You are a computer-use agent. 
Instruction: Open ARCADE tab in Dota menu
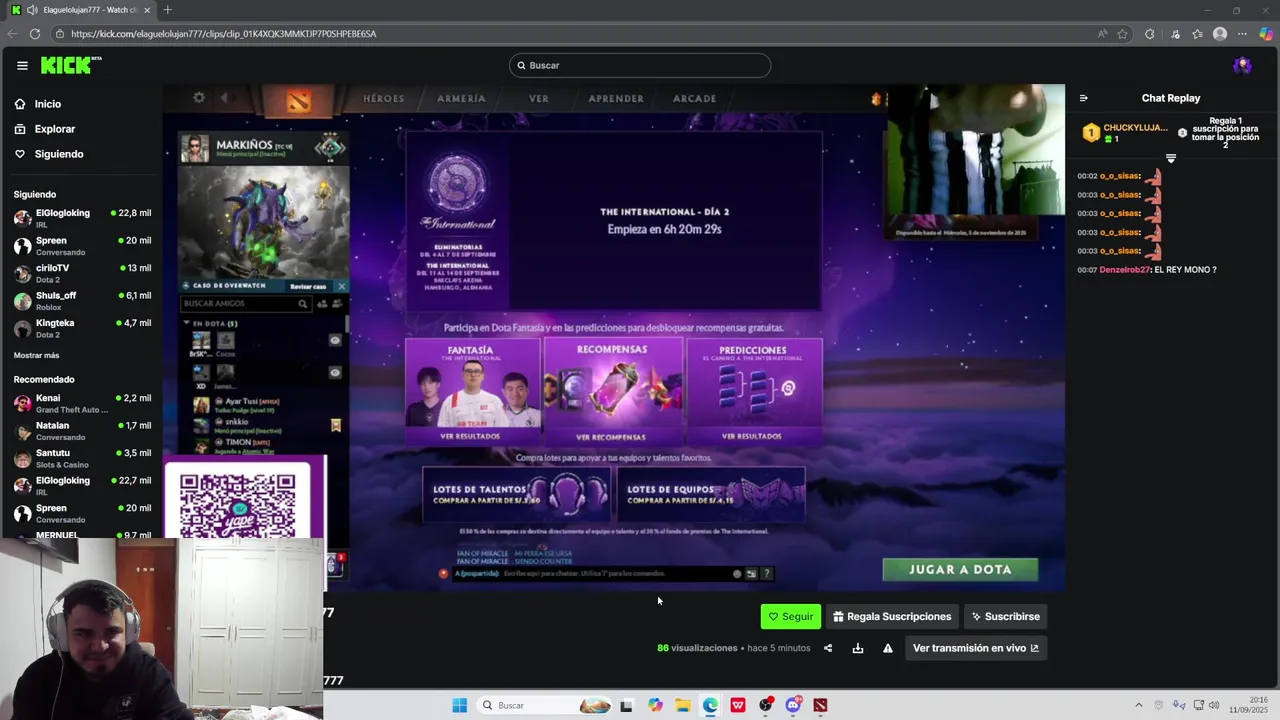[x=694, y=99]
